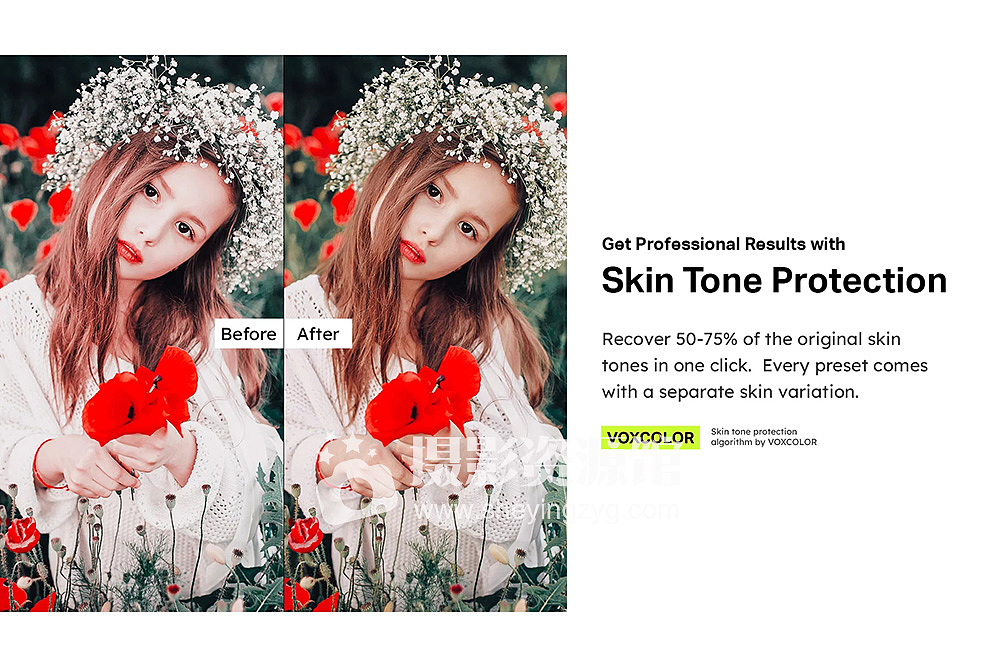Click the After label tag
Screen dimensions: 1000x667
click(x=318, y=334)
